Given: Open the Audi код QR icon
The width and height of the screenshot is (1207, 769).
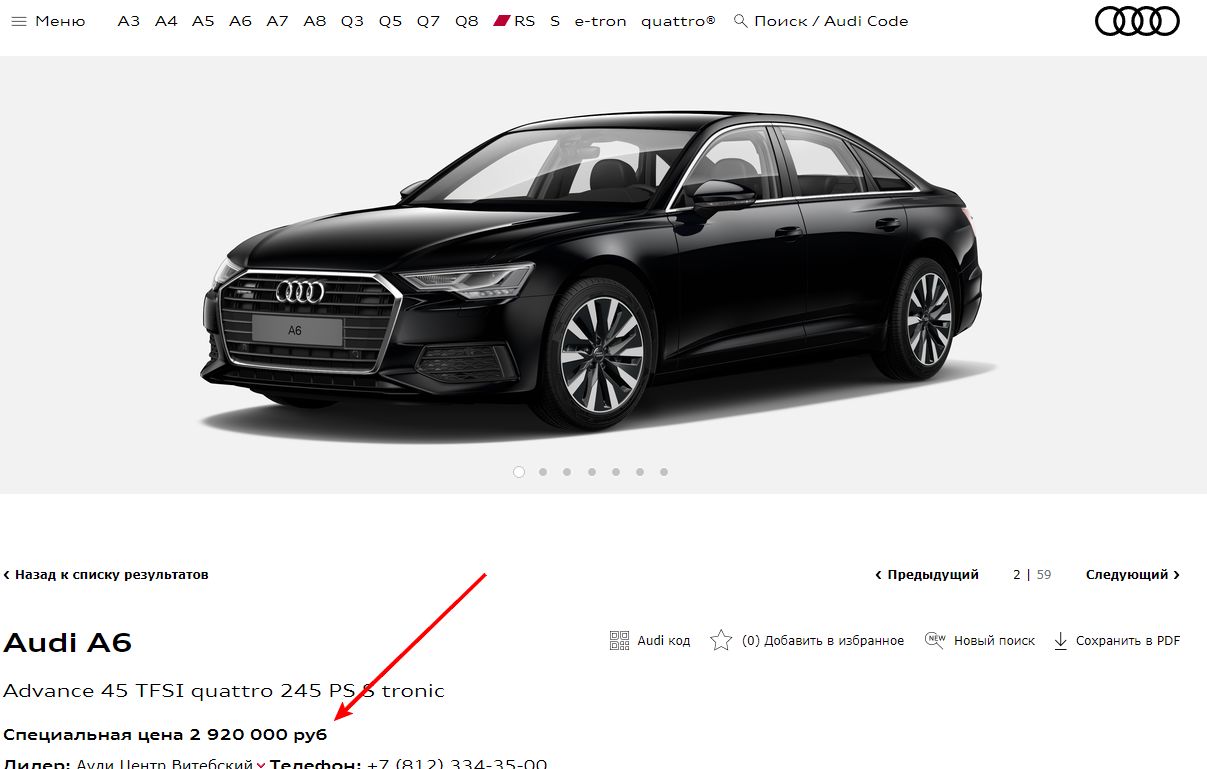Looking at the screenshot, I should click(x=619, y=640).
